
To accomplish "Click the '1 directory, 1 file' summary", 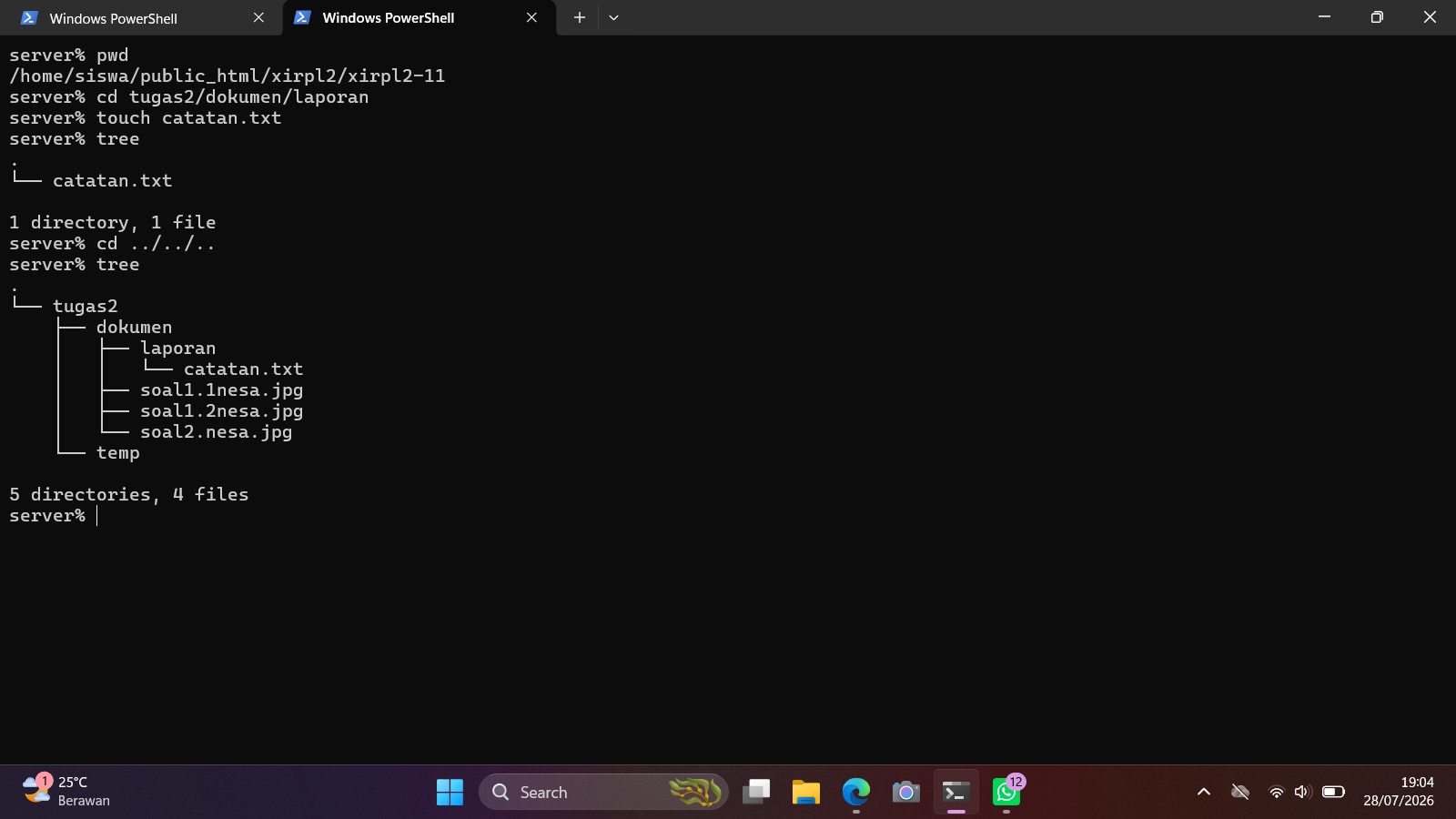I will point(113,223).
